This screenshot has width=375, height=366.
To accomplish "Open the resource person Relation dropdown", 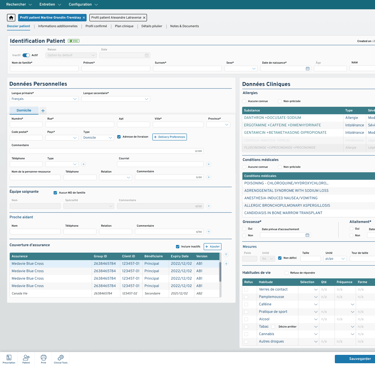I will [x=115, y=177].
